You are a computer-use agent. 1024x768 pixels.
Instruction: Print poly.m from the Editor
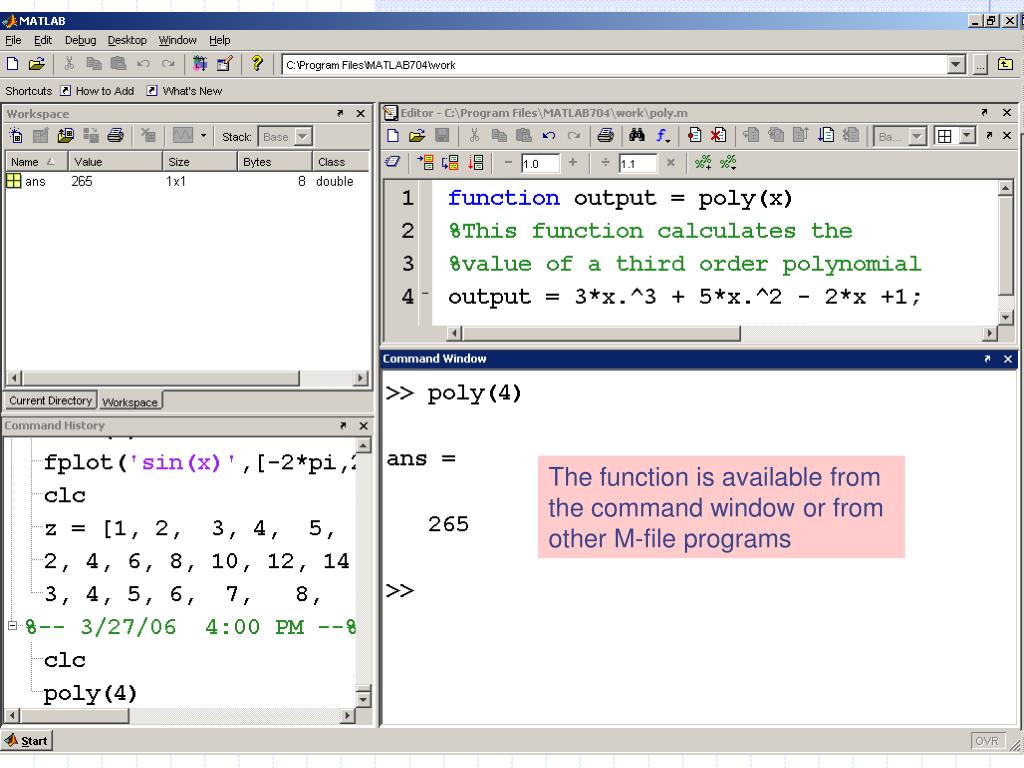605,136
